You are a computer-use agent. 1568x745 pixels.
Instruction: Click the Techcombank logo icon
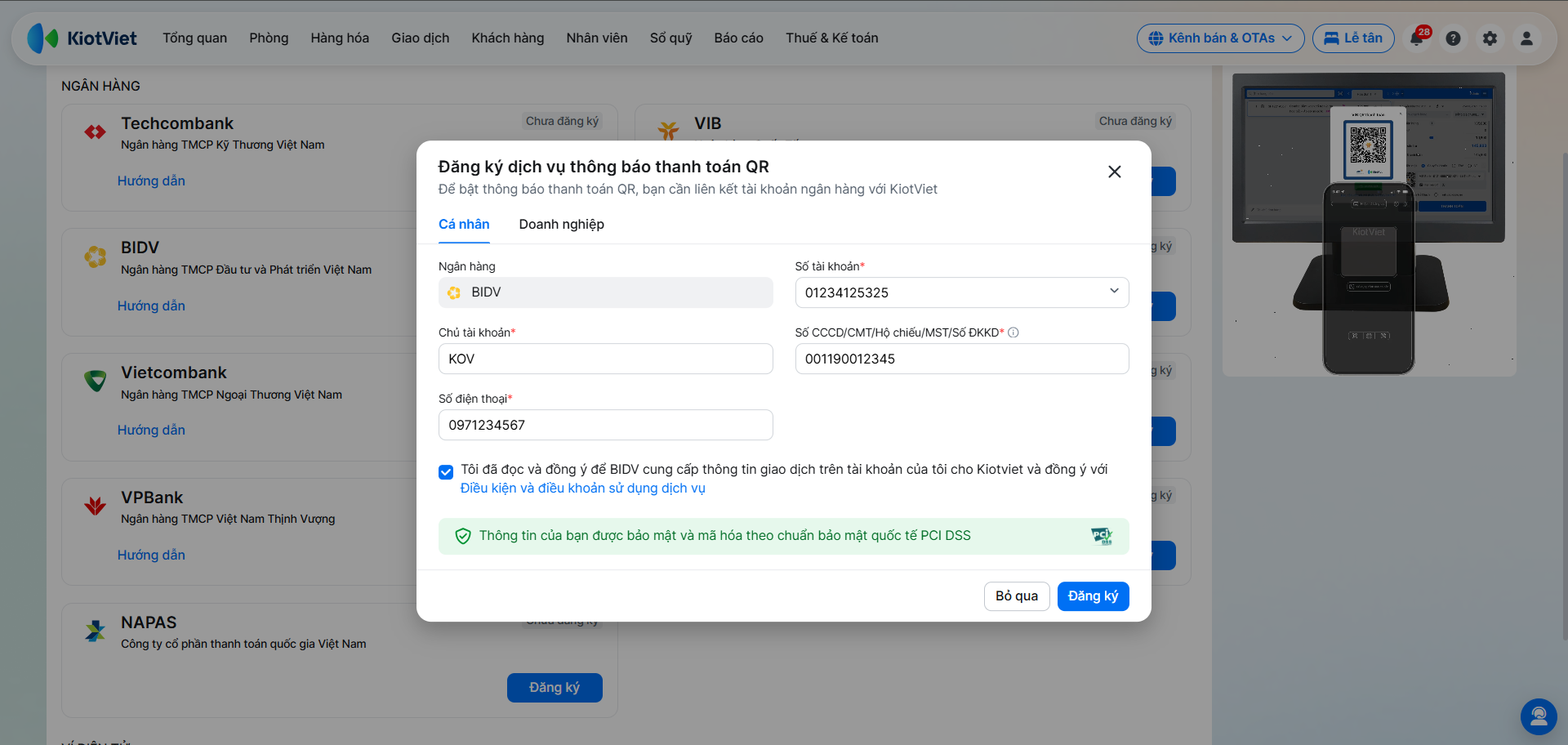pyautogui.click(x=96, y=132)
